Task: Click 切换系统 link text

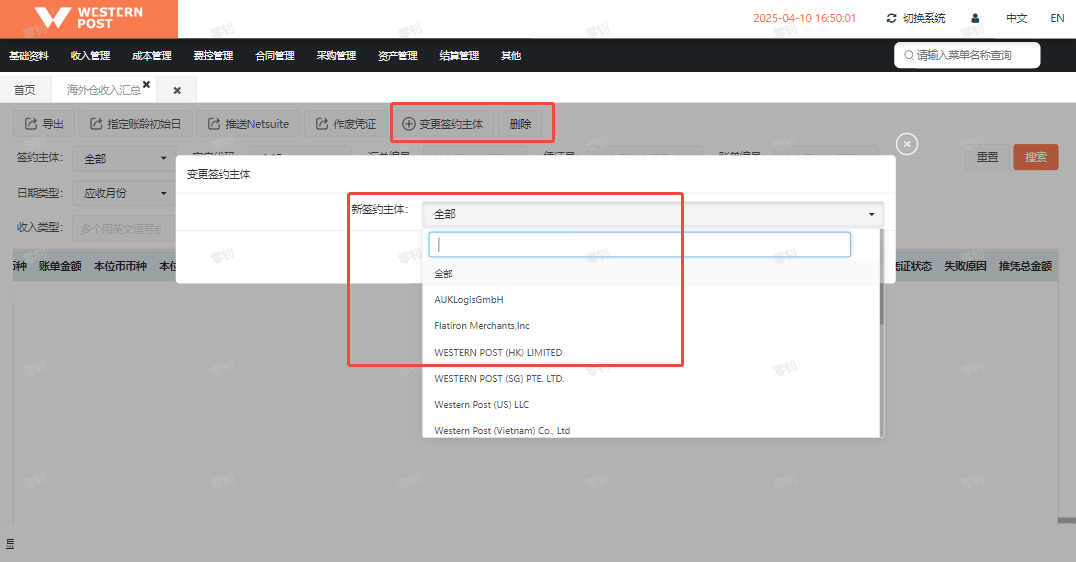Action: [924, 19]
